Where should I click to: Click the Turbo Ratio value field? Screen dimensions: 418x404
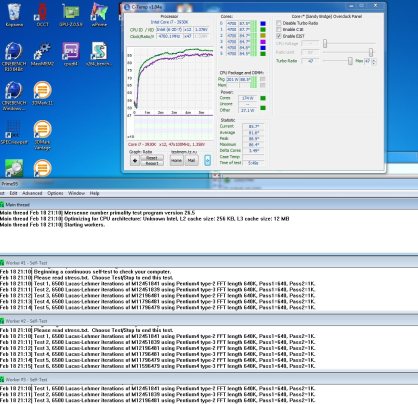click(310, 61)
